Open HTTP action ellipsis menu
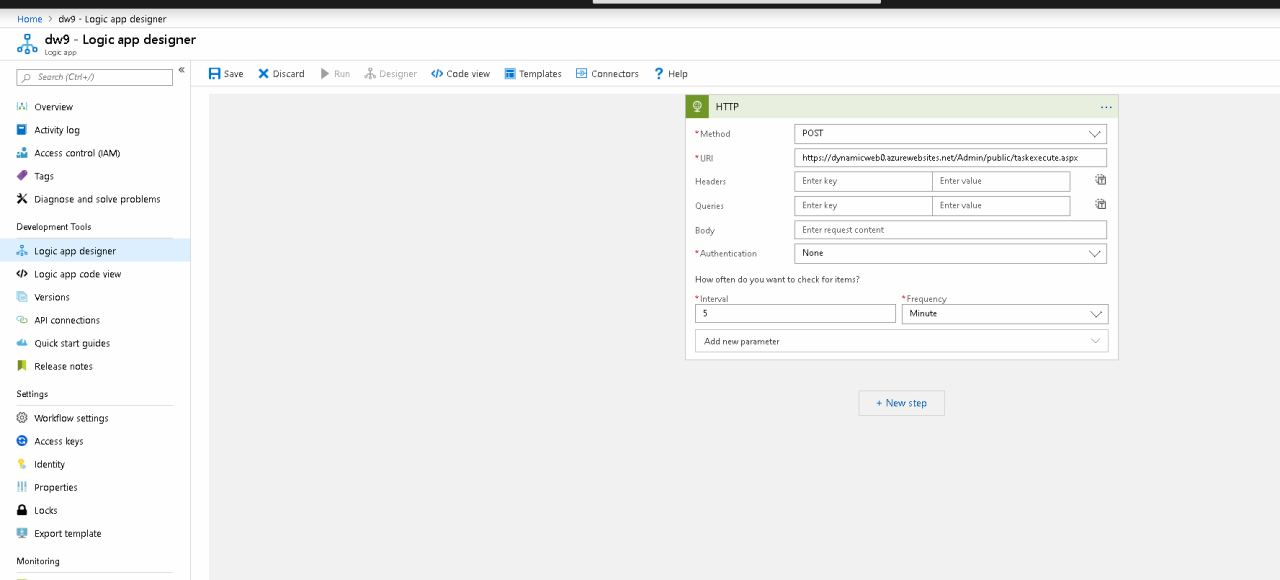 (x=1106, y=107)
